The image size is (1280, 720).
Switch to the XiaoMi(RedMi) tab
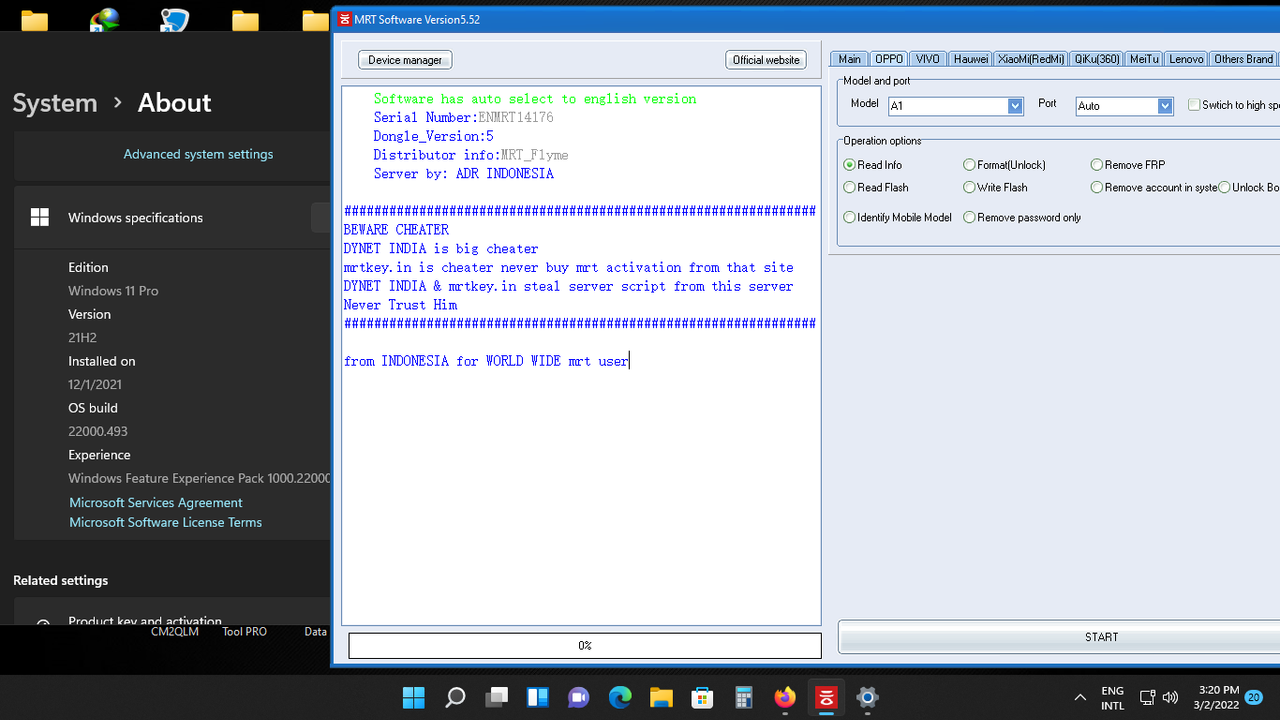(1030, 58)
